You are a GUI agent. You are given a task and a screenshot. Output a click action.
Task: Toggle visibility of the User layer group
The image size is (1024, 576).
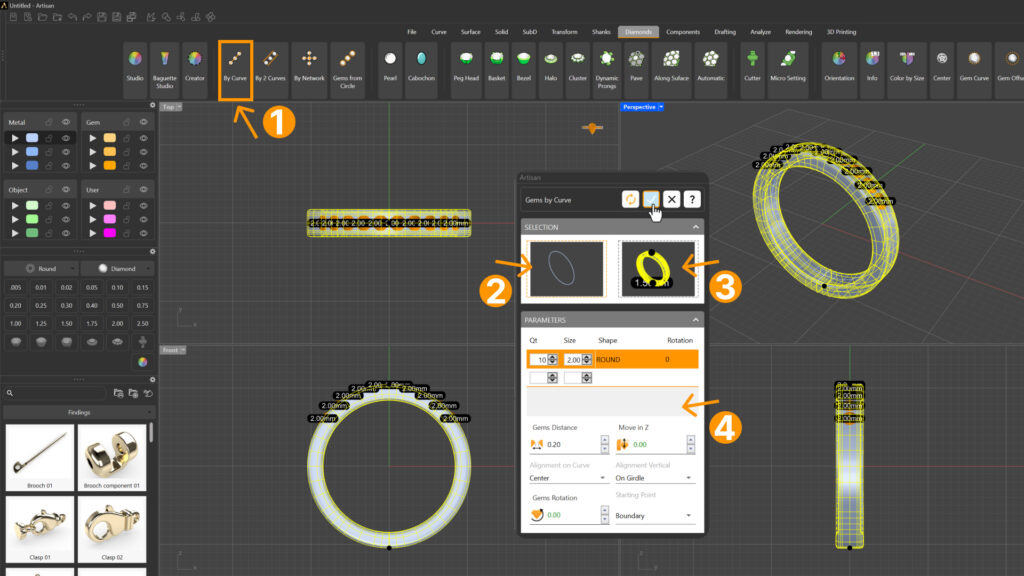tap(144, 189)
